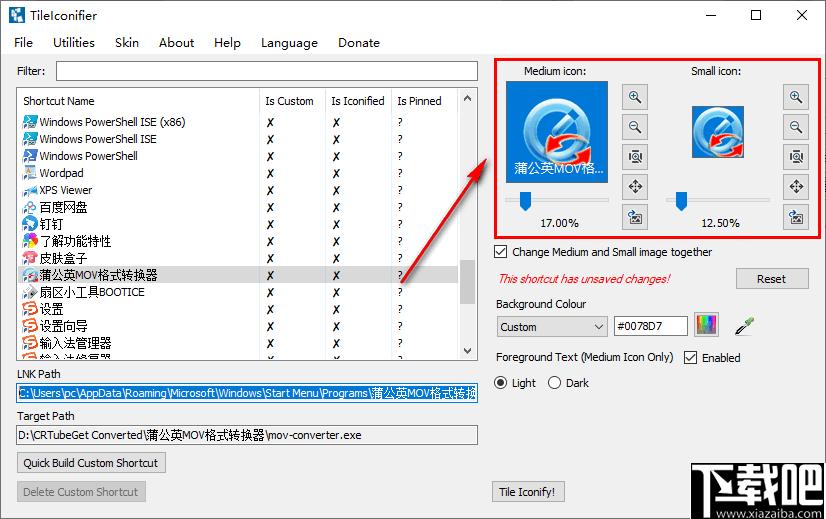
Task: Toggle Foreground Text Enabled checkbox
Action: coord(690,358)
